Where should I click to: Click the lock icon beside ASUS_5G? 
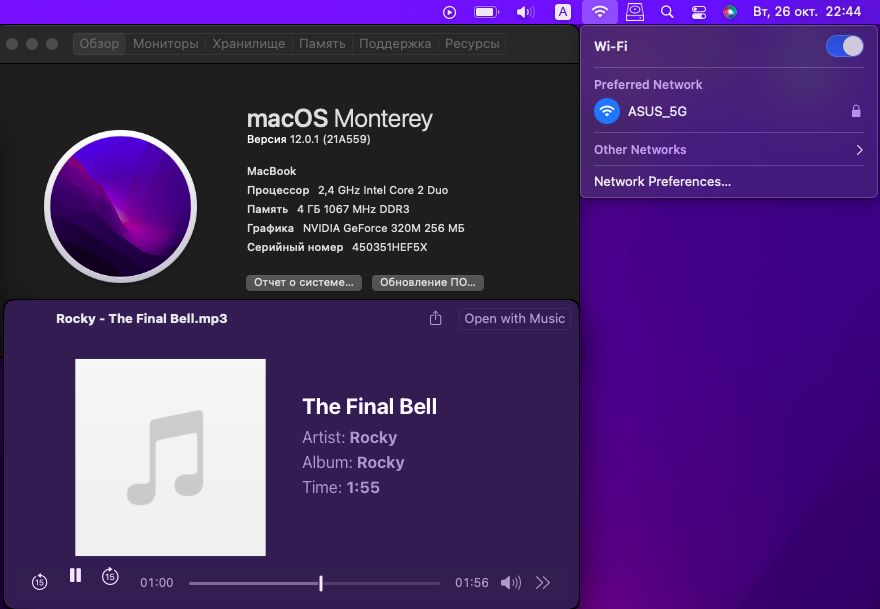pos(856,111)
